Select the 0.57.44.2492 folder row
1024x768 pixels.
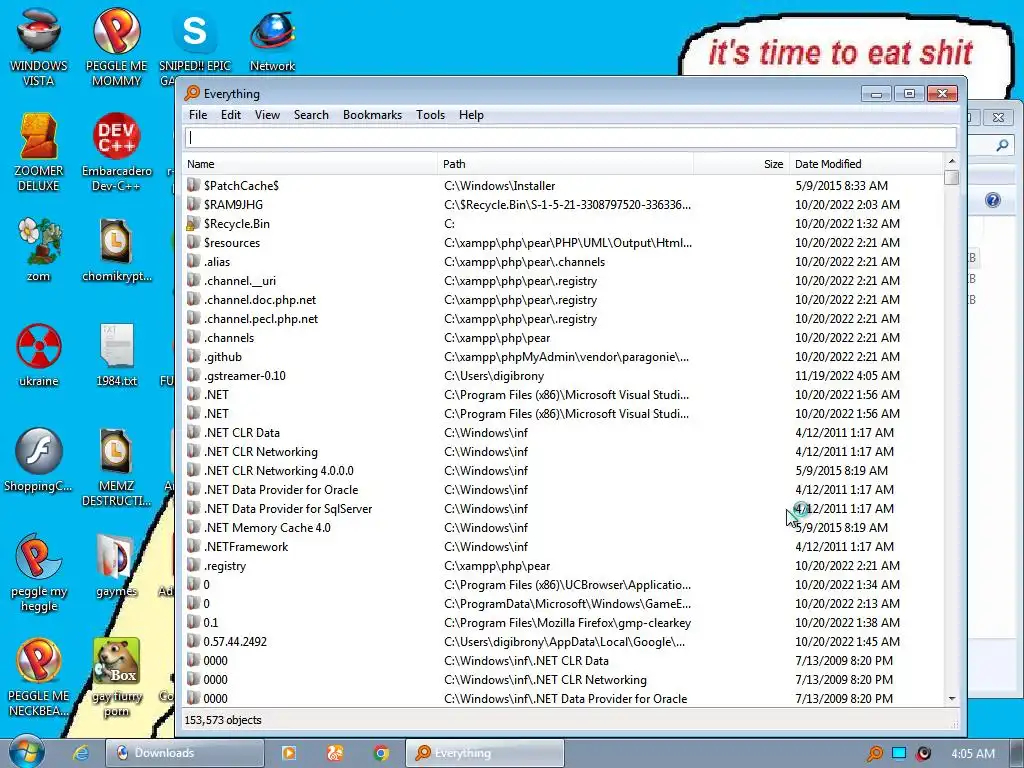[564, 641]
